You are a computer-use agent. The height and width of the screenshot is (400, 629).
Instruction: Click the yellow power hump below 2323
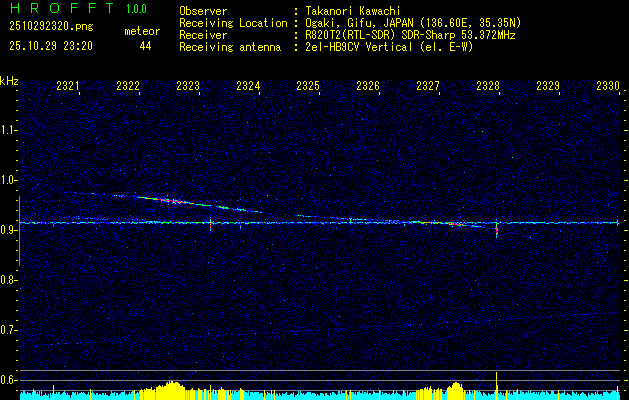170,389
